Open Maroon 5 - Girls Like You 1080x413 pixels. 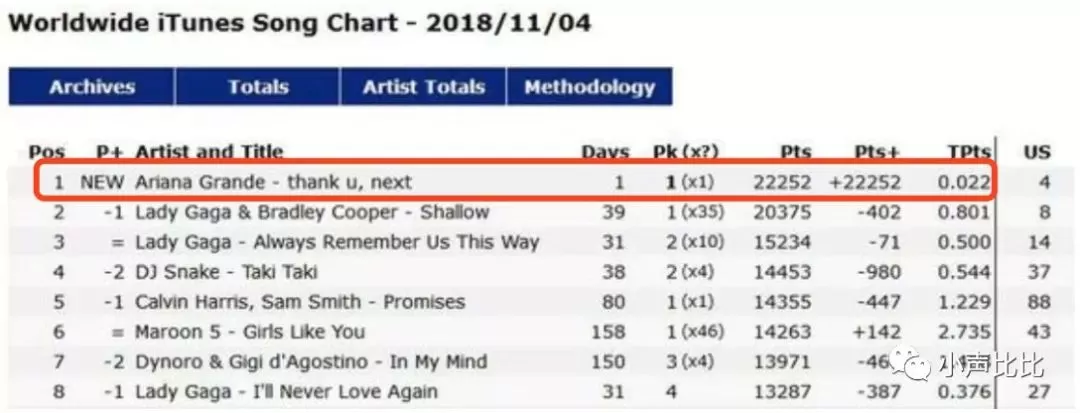click(x=250, y=332)
